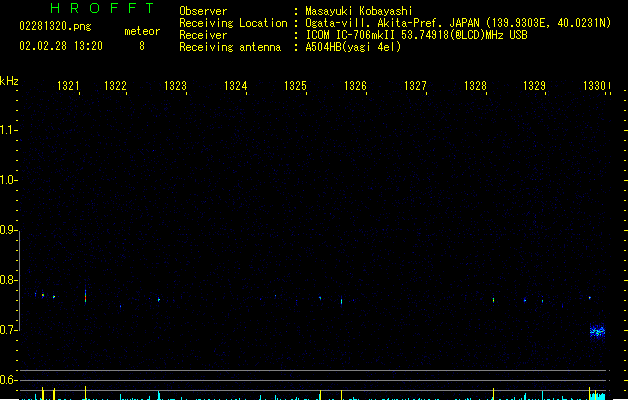
Task: Click the 1324 time axis marker
Action: pos(235,86)
